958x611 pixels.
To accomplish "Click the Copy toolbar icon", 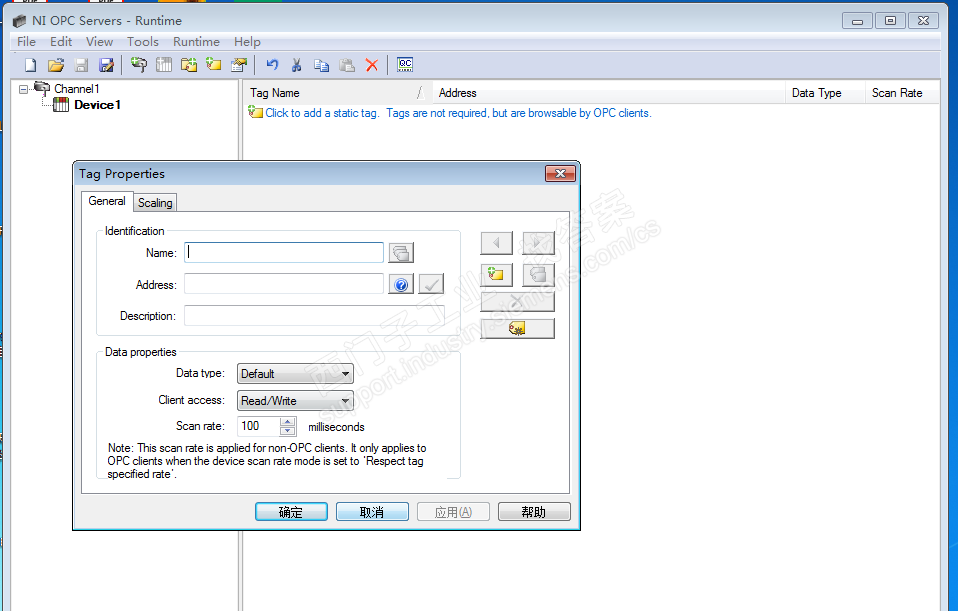I will (x=321, y=65).
